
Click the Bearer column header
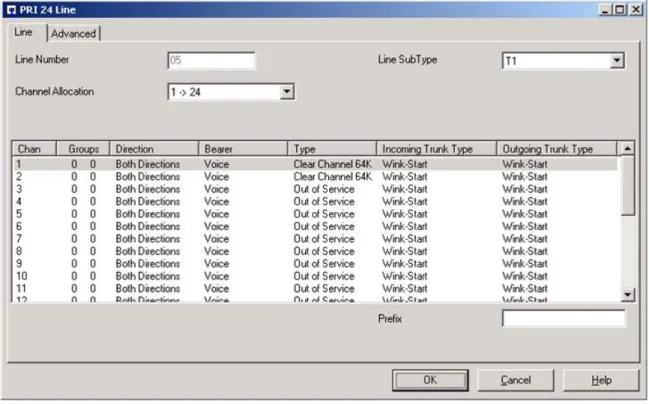(x=243, y=149)
